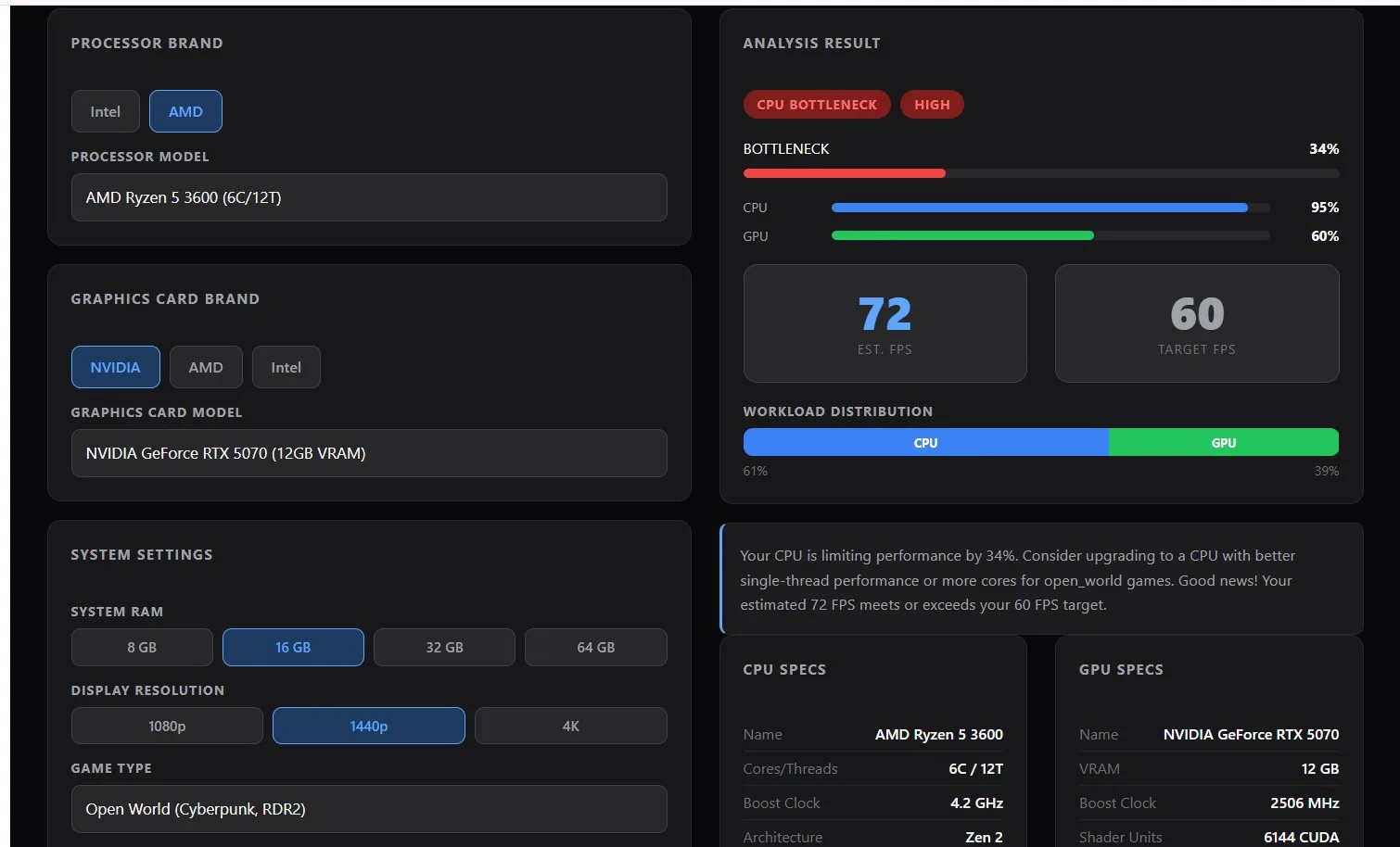The height and width of the screenshot is (847, 1400).
Task: Click the "Zen 2" Architecture value
Action: 984,837
